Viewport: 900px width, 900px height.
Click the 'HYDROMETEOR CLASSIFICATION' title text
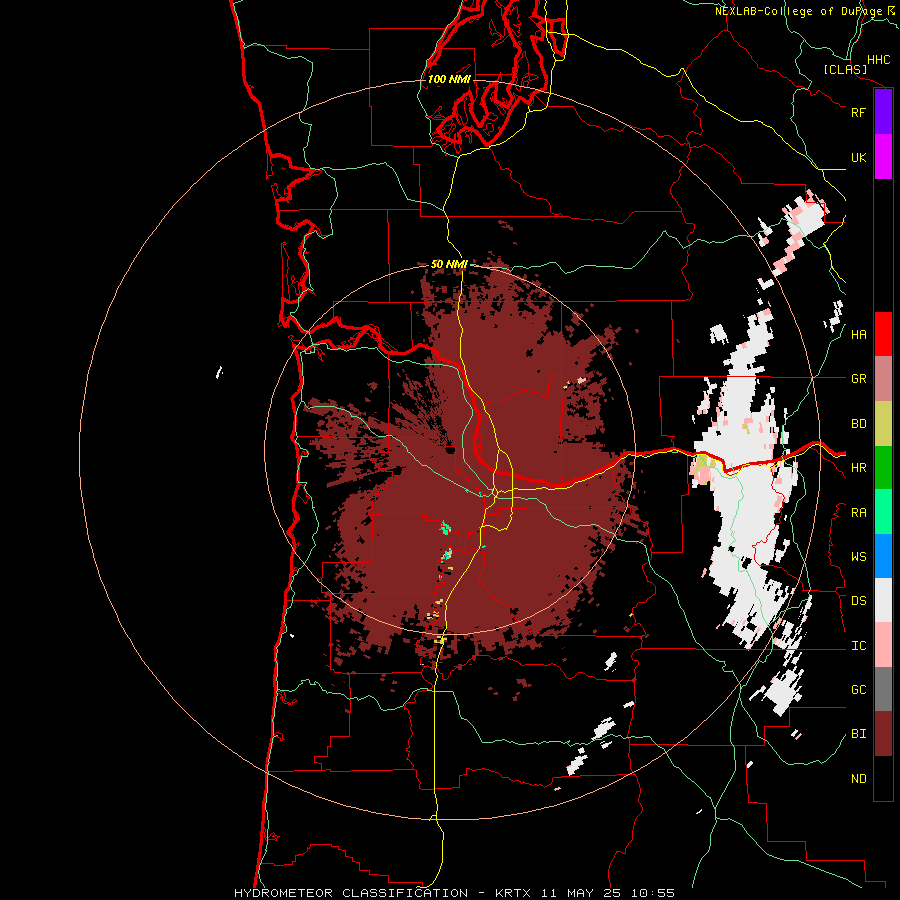click(x=351, y=893)
